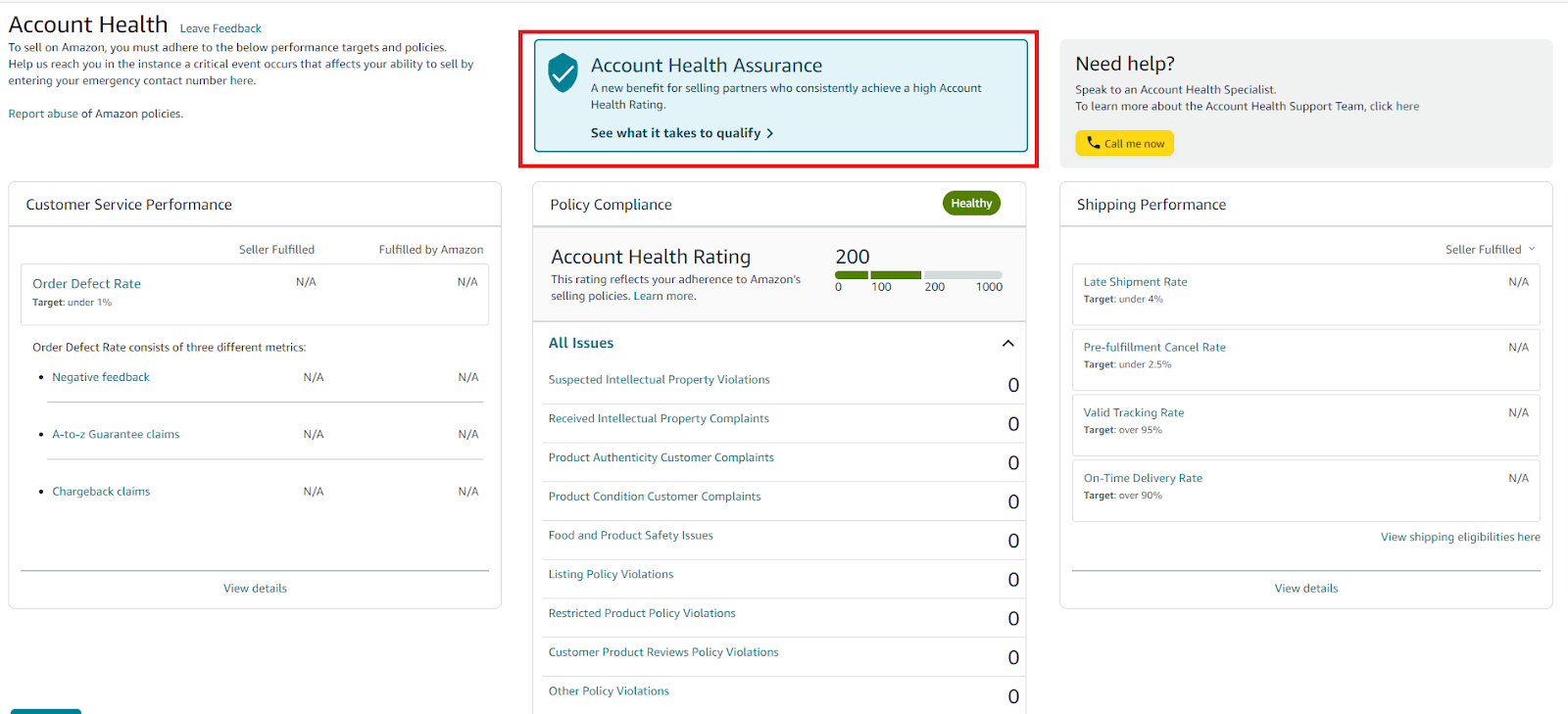The height and width of the screenshot is (714, 1568).
Task: Click See what it takes to qualify
Action: pyautogui.click(x=682, y=133)
